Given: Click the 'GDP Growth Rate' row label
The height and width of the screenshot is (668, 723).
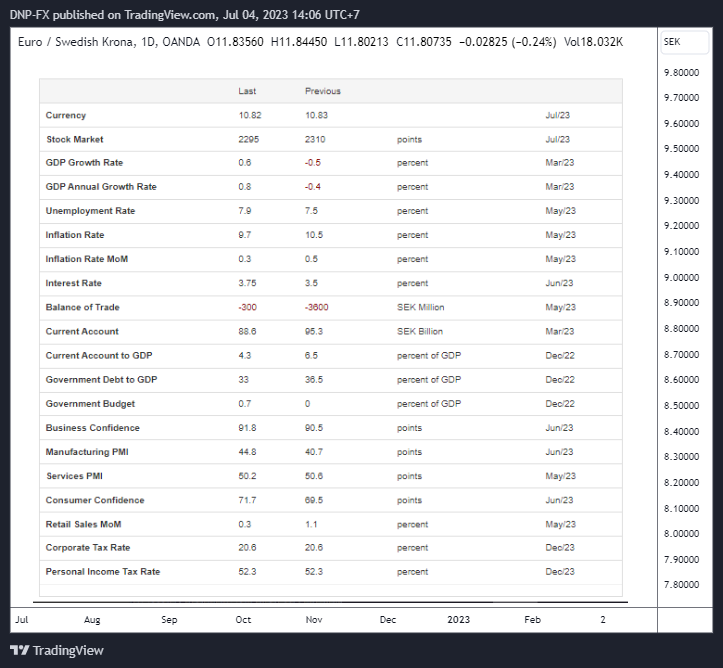Looking at the screenshot, I should [x=84, y=163].
